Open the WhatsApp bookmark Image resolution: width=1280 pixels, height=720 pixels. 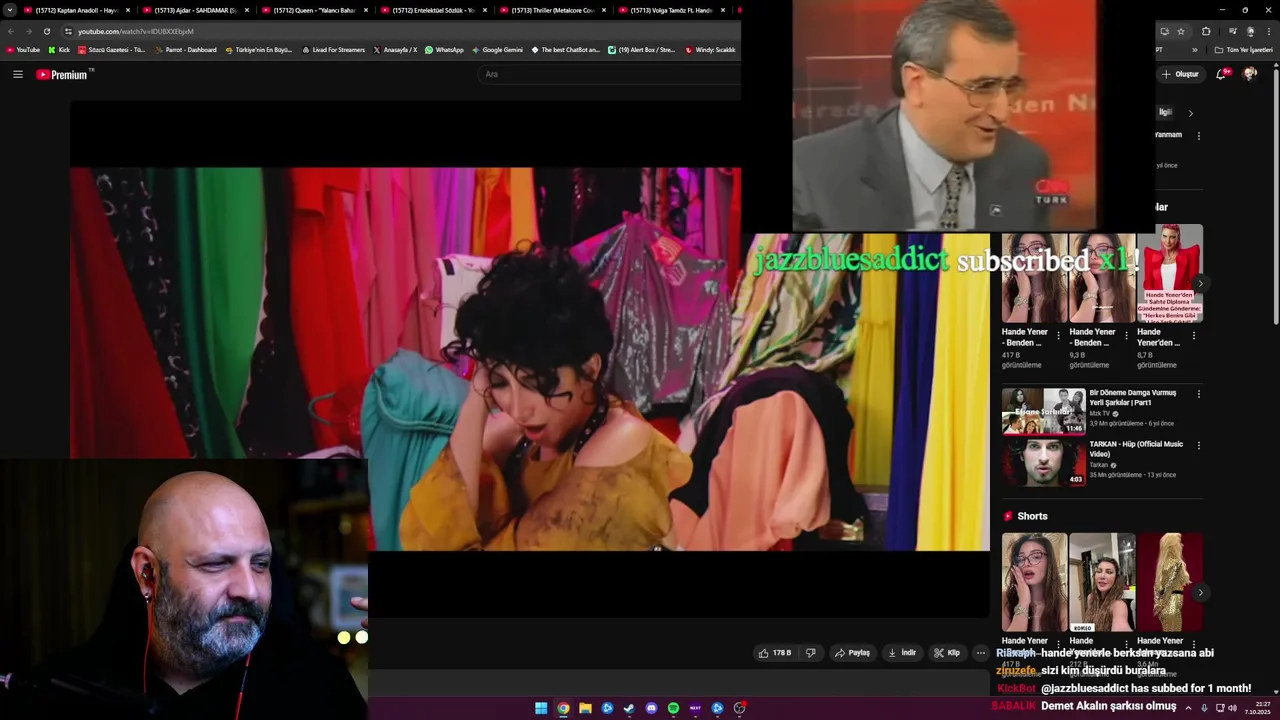[444, 49]
